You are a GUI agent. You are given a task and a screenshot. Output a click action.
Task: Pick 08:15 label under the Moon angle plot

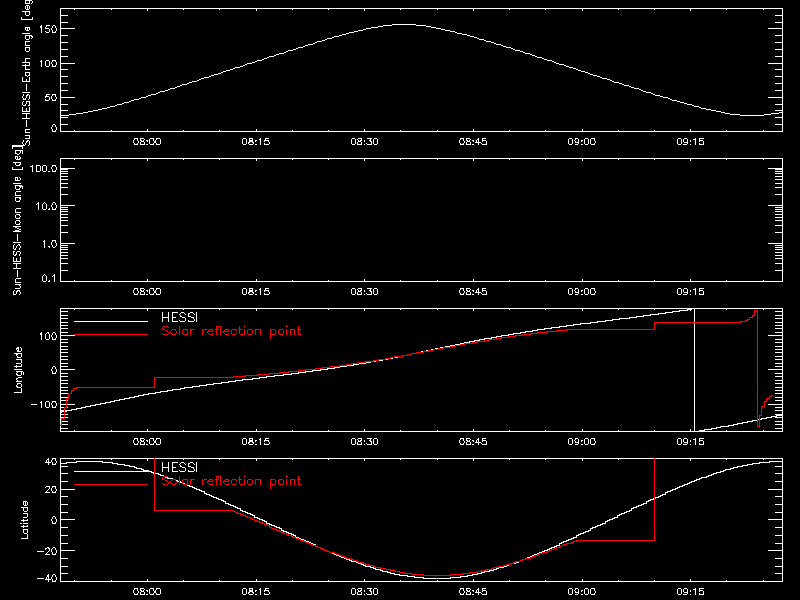pos(256,292)
